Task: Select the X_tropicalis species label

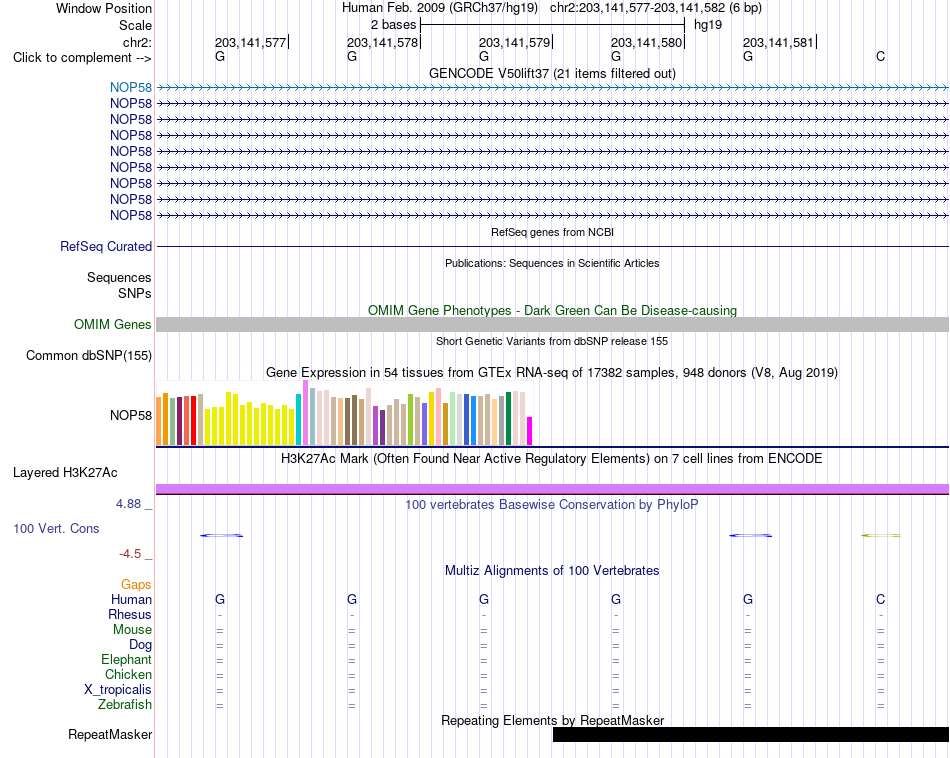Action: [x=118, y=690]
